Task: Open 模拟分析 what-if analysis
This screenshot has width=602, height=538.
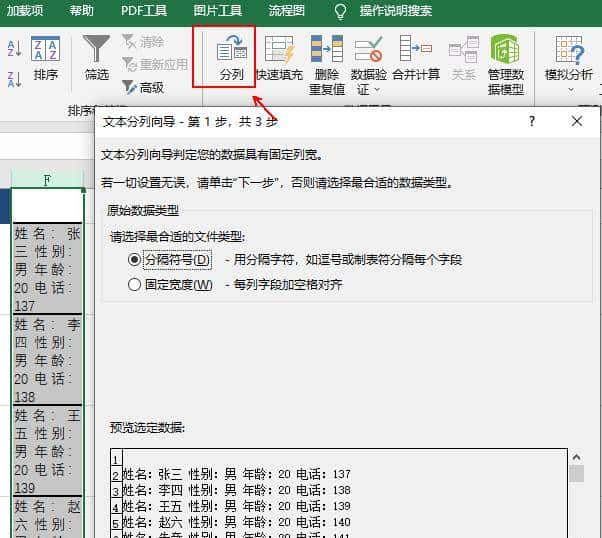Action: (x=569, y=65)
